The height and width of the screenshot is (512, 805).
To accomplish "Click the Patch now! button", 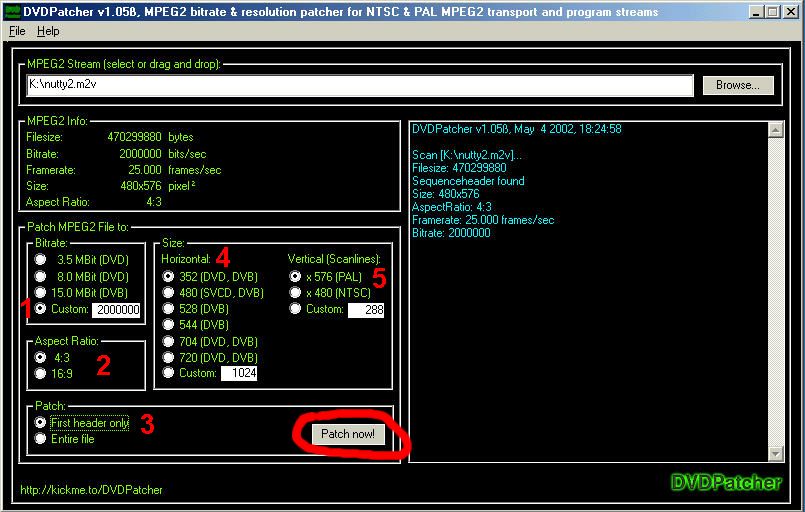I will click(x=348, y=434).
